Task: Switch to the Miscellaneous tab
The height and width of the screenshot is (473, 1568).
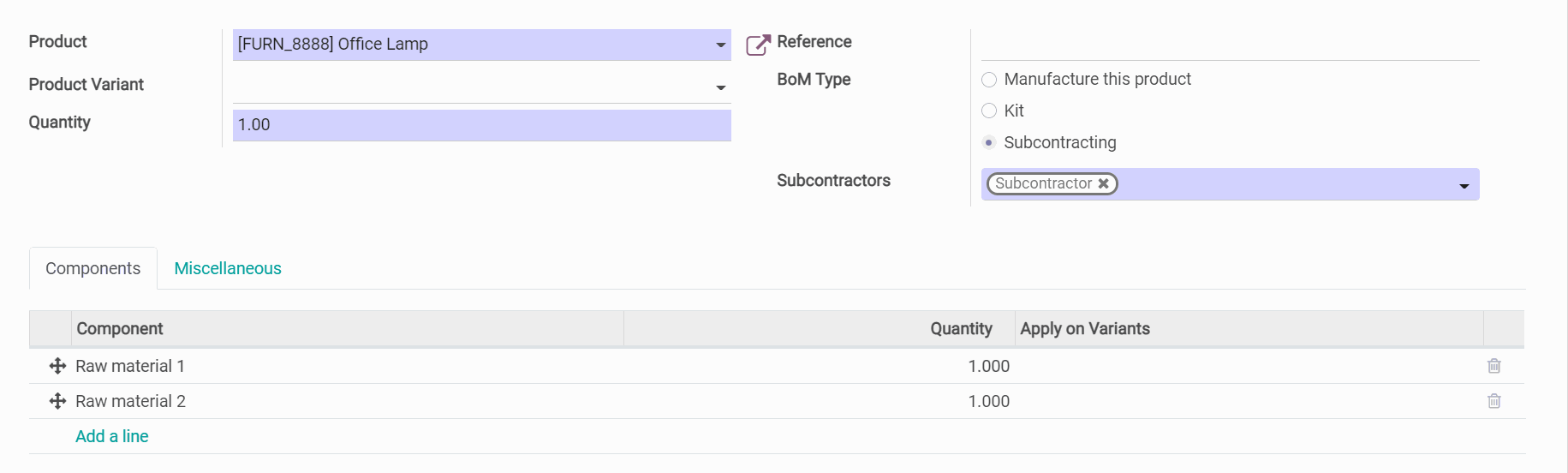Action: point(228,268)
